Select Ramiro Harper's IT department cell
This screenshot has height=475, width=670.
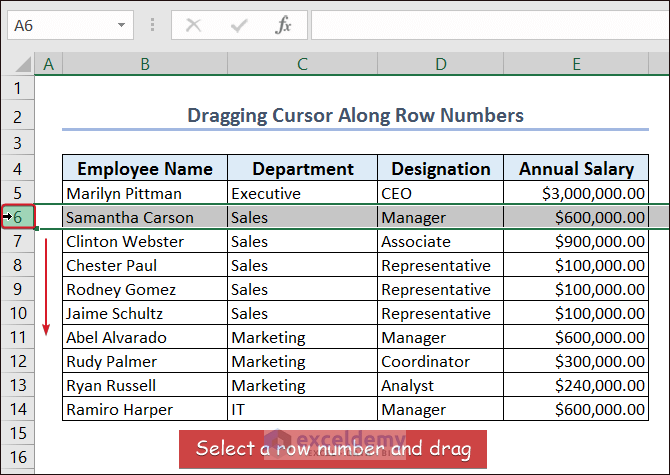point(302,409)
